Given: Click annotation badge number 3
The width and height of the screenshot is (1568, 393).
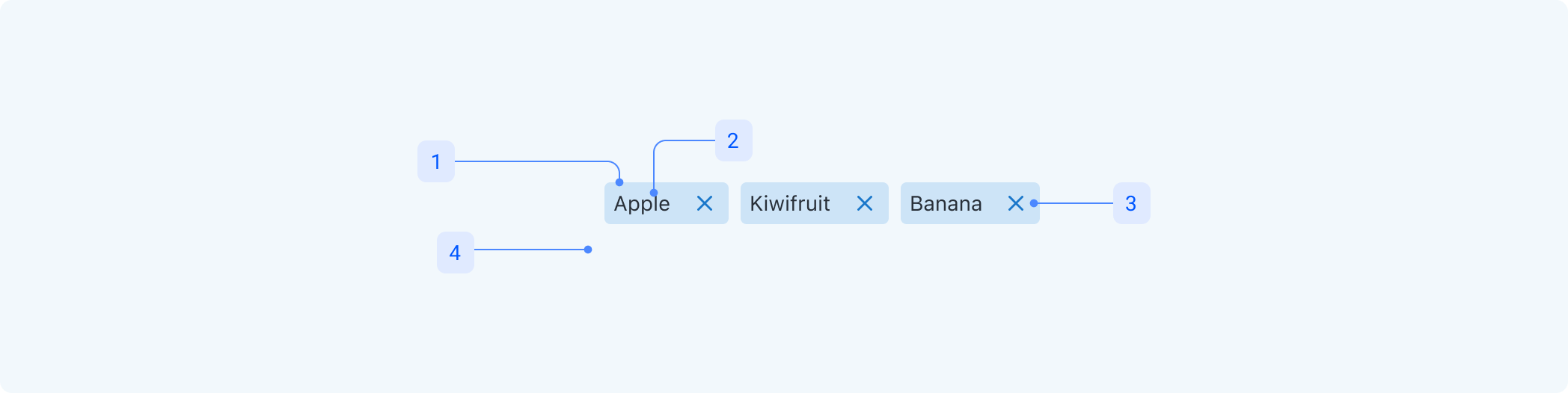Looking at the screenshot, I should 1132,203.
